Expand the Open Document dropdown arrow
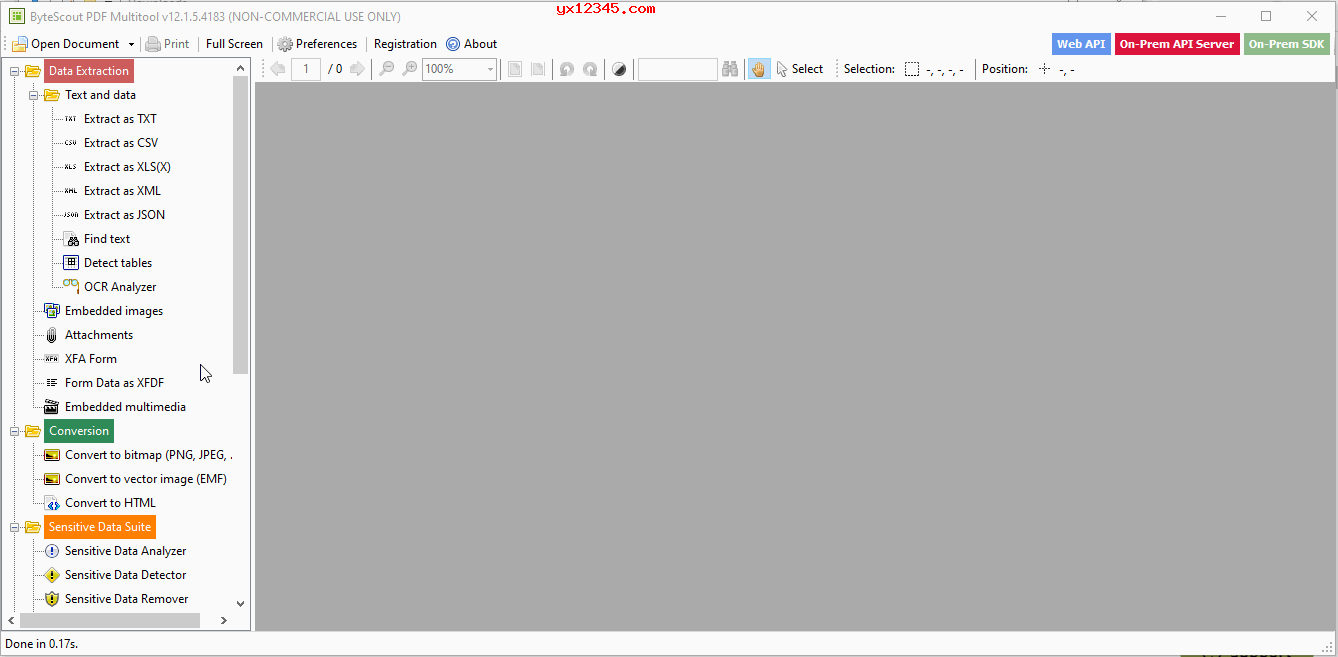1338x657 pixels. tap(131, 43)
